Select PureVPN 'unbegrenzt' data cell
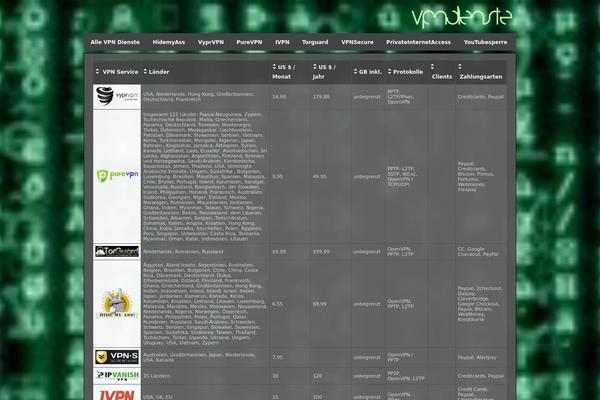The height and width of the screenshot is (400, 600). pos(367,177)
